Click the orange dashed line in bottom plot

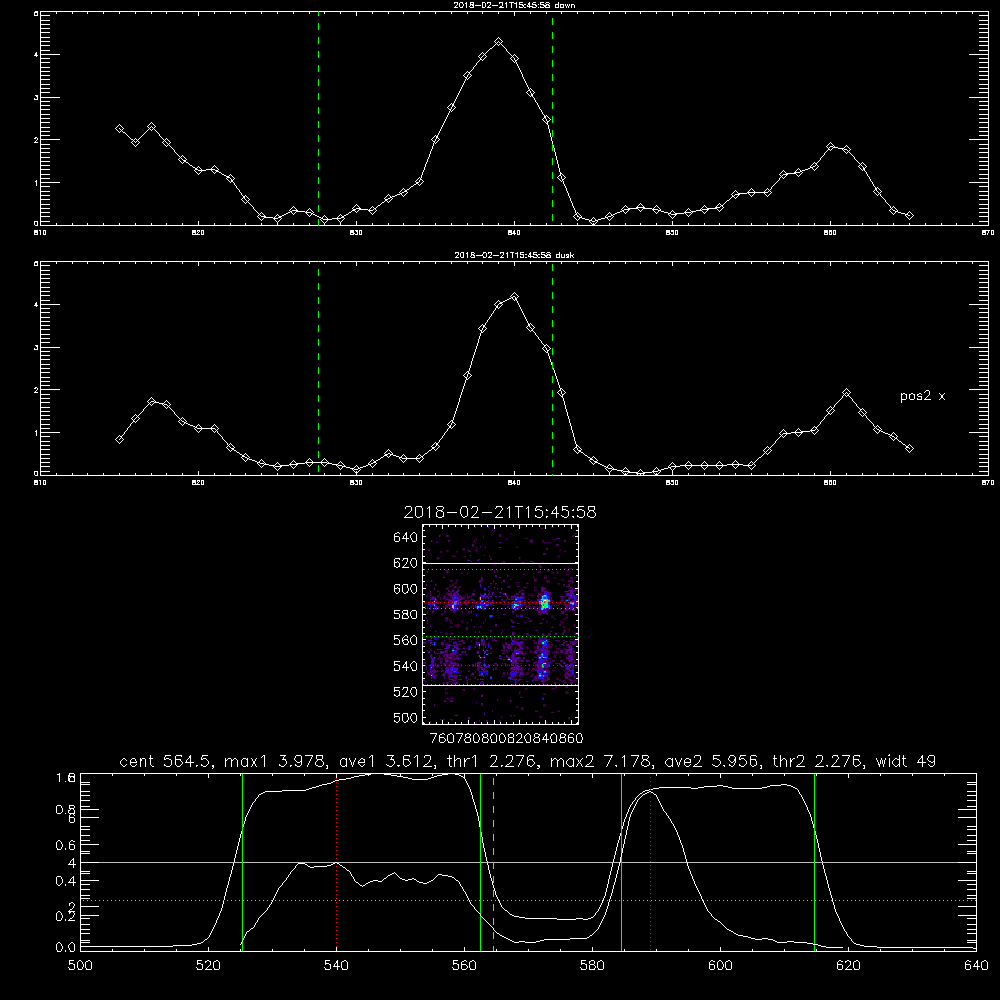pyautogui.click(x=494, y=862)
